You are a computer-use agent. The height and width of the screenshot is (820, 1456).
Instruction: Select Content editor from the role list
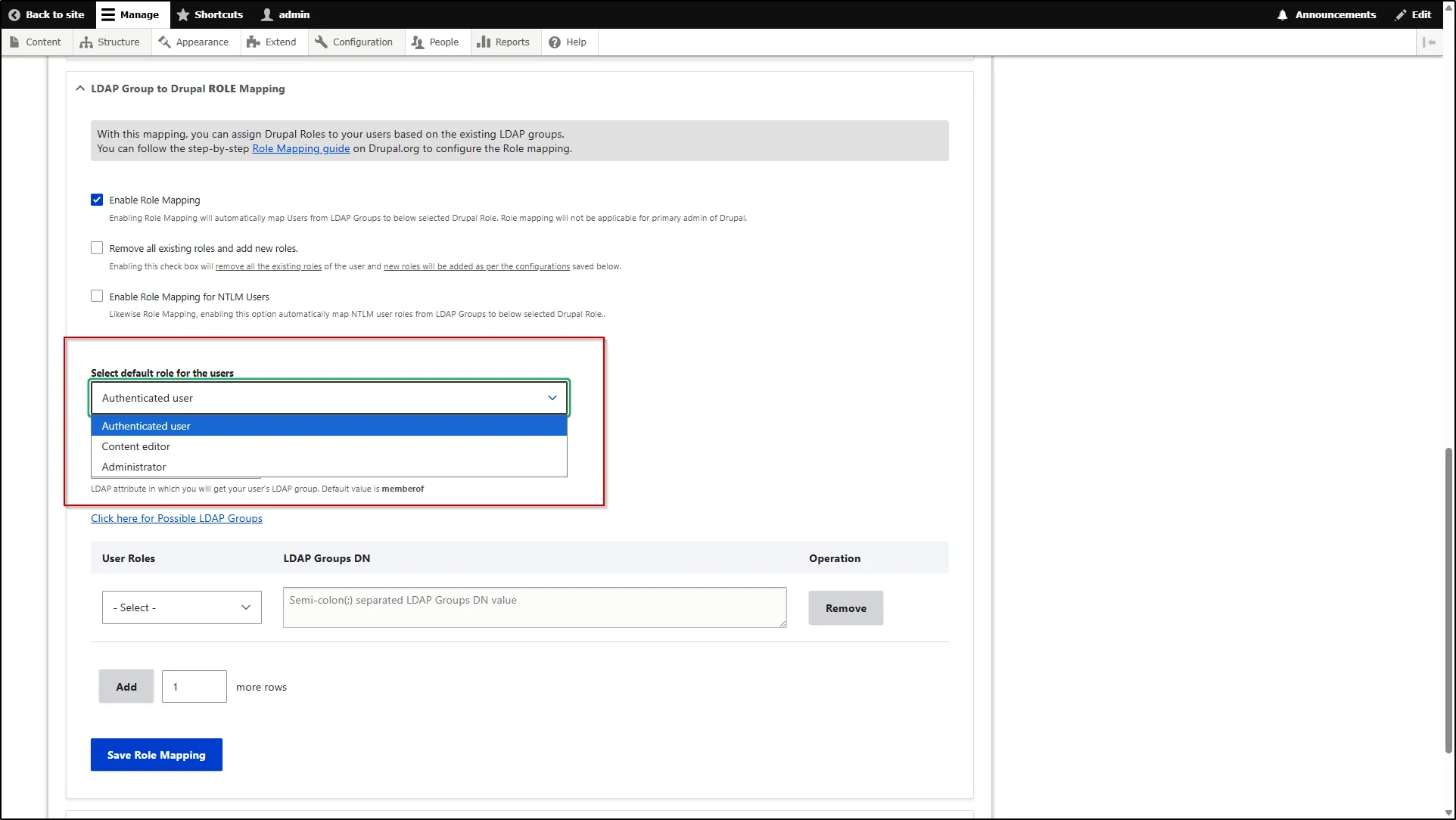tap(135, 446)
